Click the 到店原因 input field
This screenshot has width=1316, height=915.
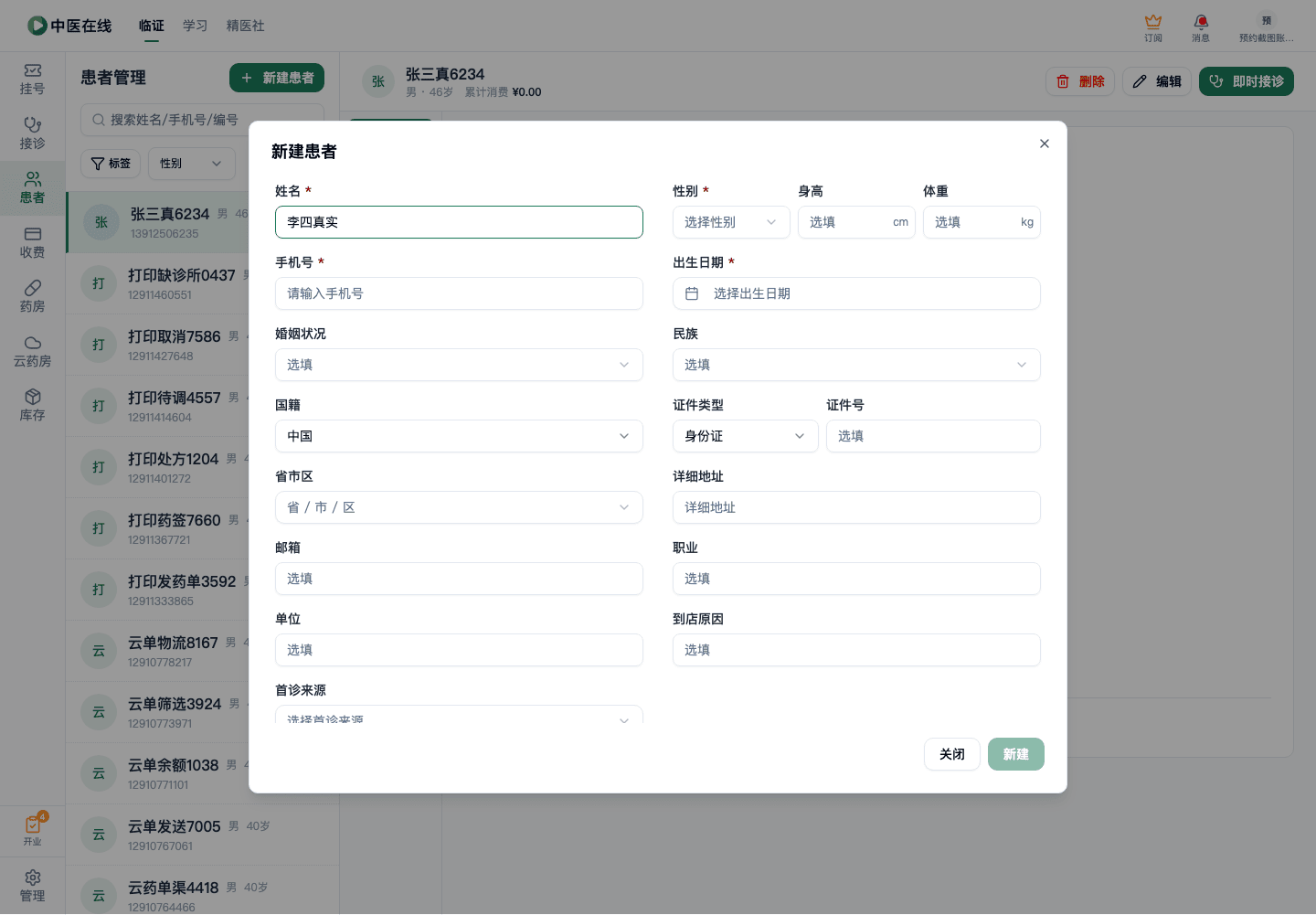click(856, 650)
